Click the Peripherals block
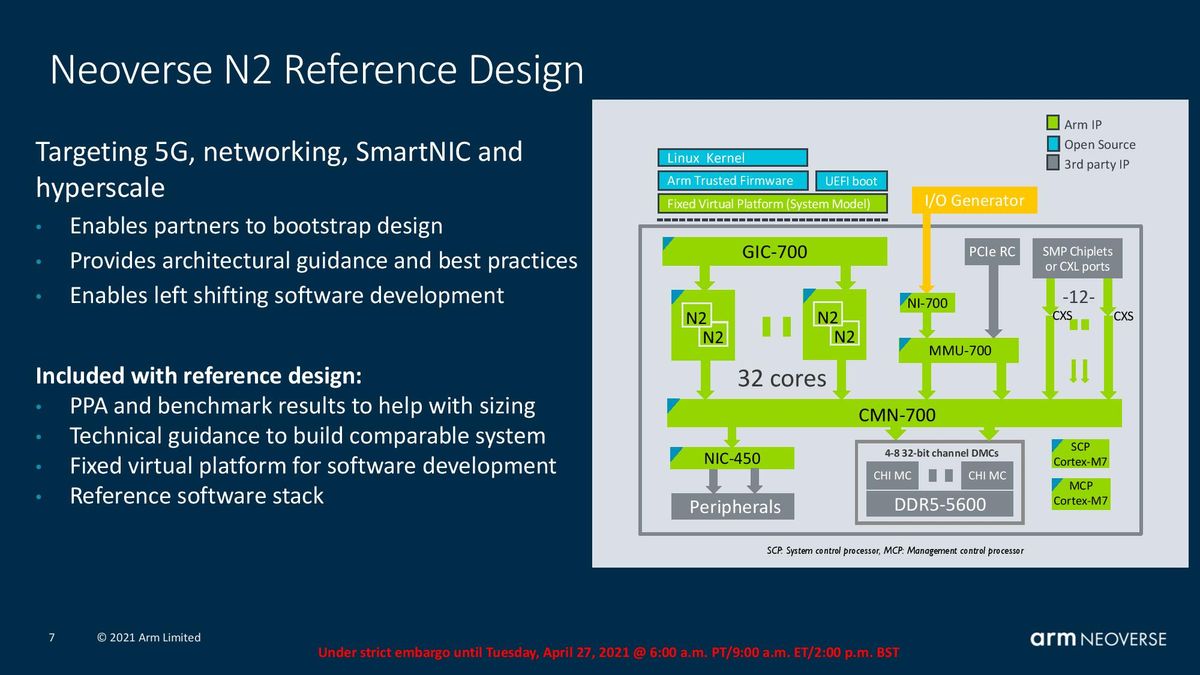This screenshot has height=675, width=1200. tap(734, 507)
